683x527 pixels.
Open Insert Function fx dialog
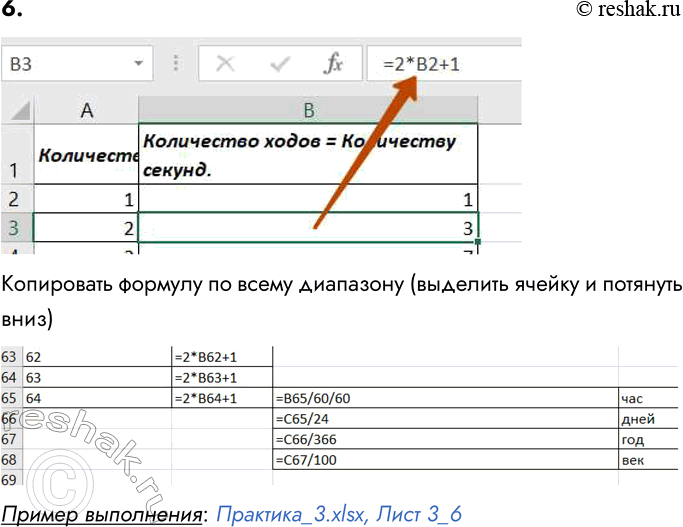pos(333,65)
